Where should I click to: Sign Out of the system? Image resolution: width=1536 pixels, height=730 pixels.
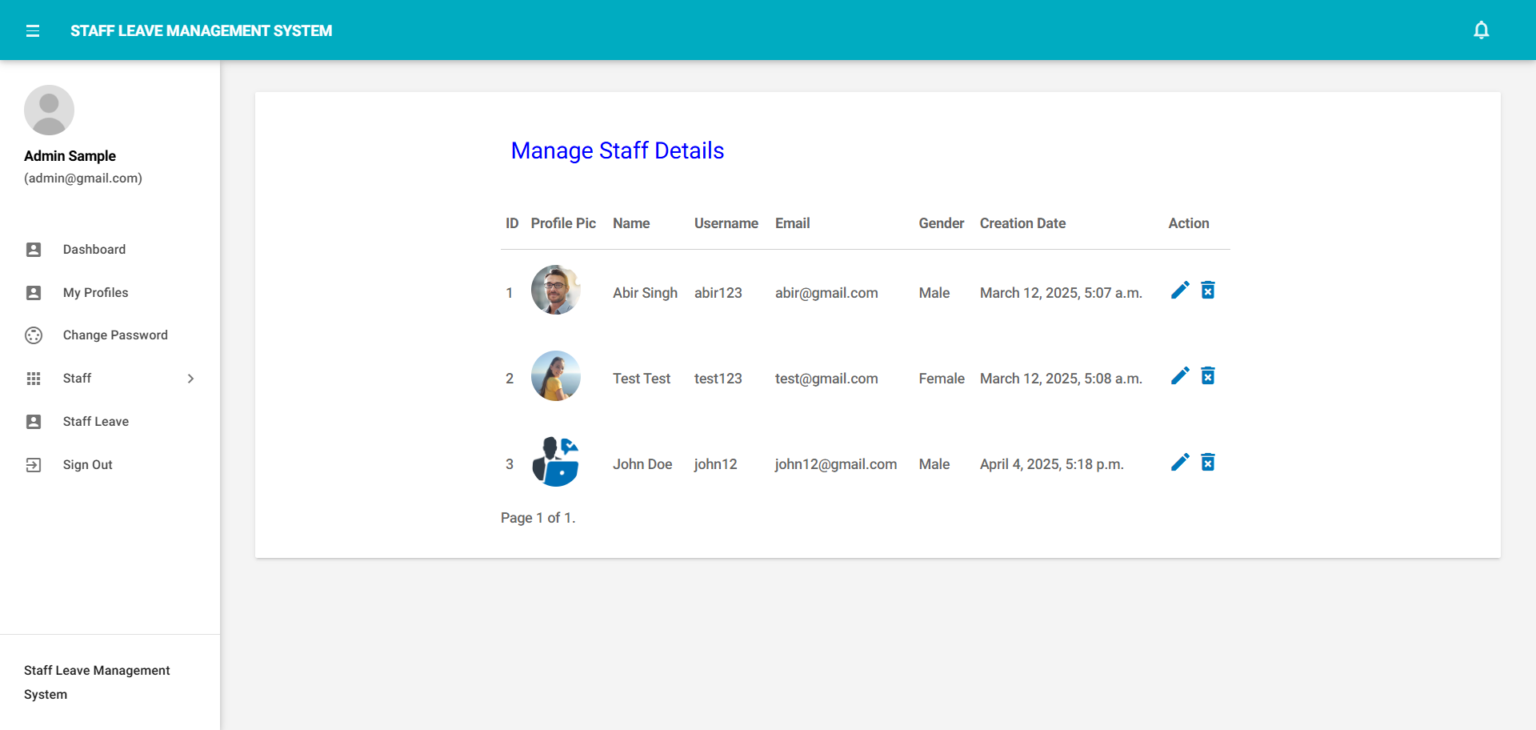click(87, 464)
